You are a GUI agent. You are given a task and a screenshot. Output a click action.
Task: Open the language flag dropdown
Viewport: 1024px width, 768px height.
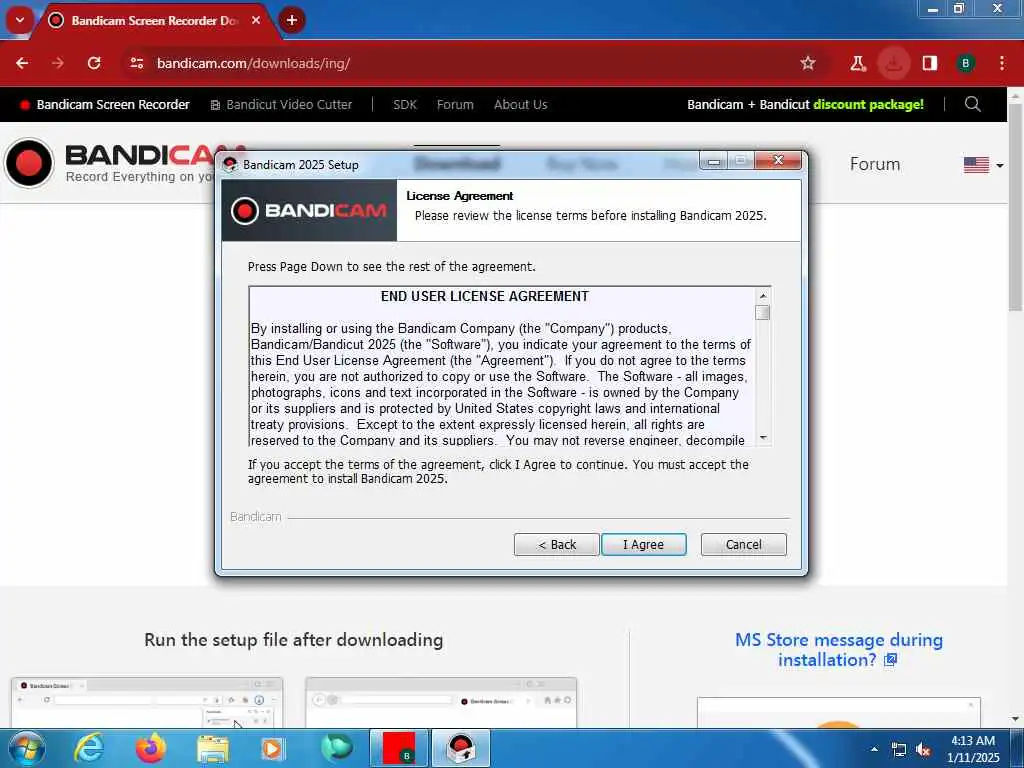pyautogui.click(x=983, y=165)
